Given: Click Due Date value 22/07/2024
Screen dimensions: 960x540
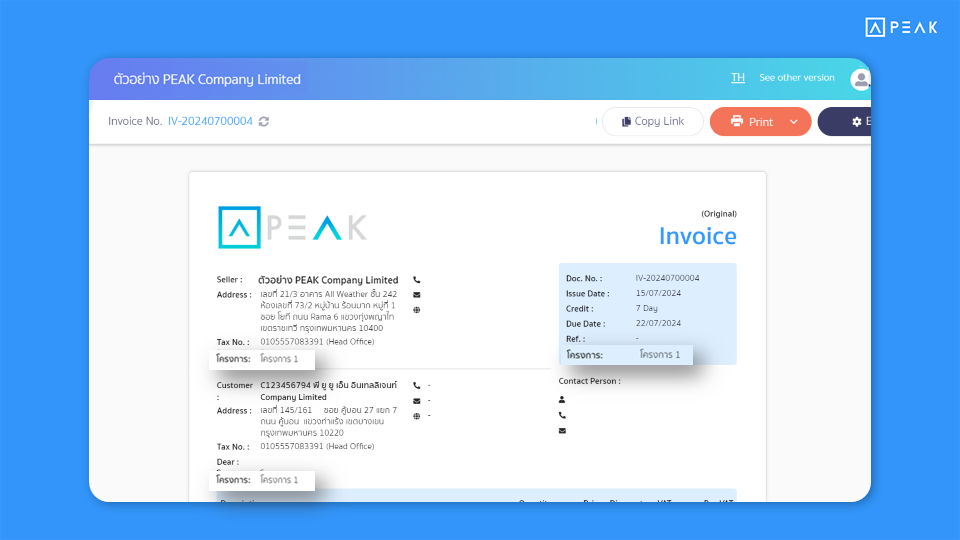Looking at the screenshot, I should [x=658, y=323].
